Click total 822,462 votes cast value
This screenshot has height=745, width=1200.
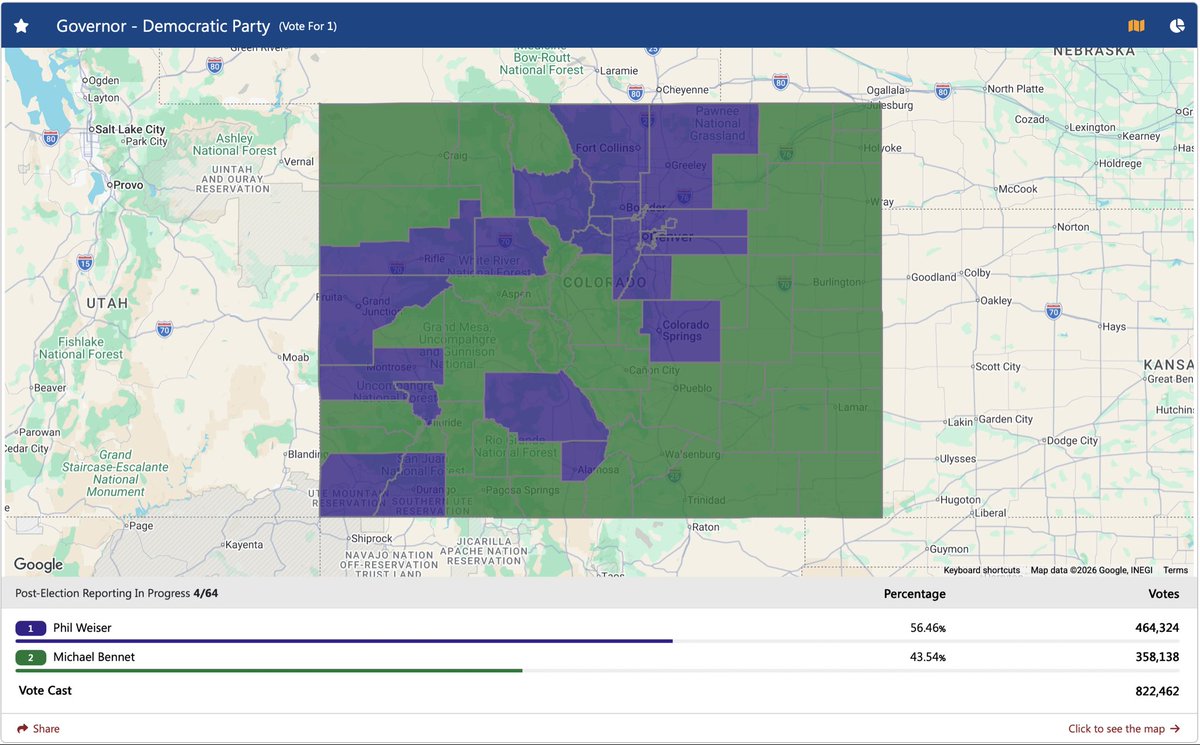1156,691
